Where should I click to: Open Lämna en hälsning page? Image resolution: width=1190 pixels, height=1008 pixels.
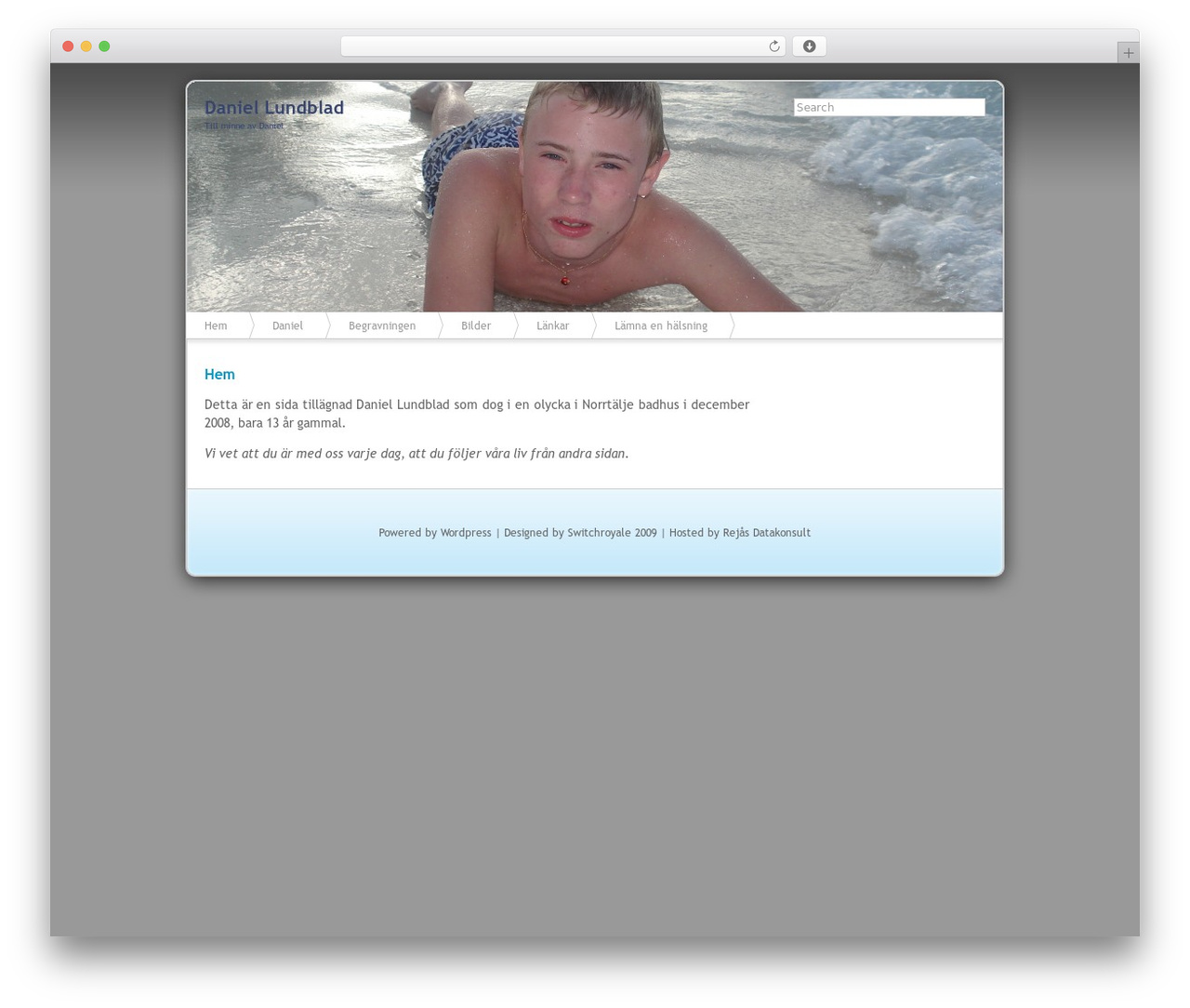click(x=661, y=325)
